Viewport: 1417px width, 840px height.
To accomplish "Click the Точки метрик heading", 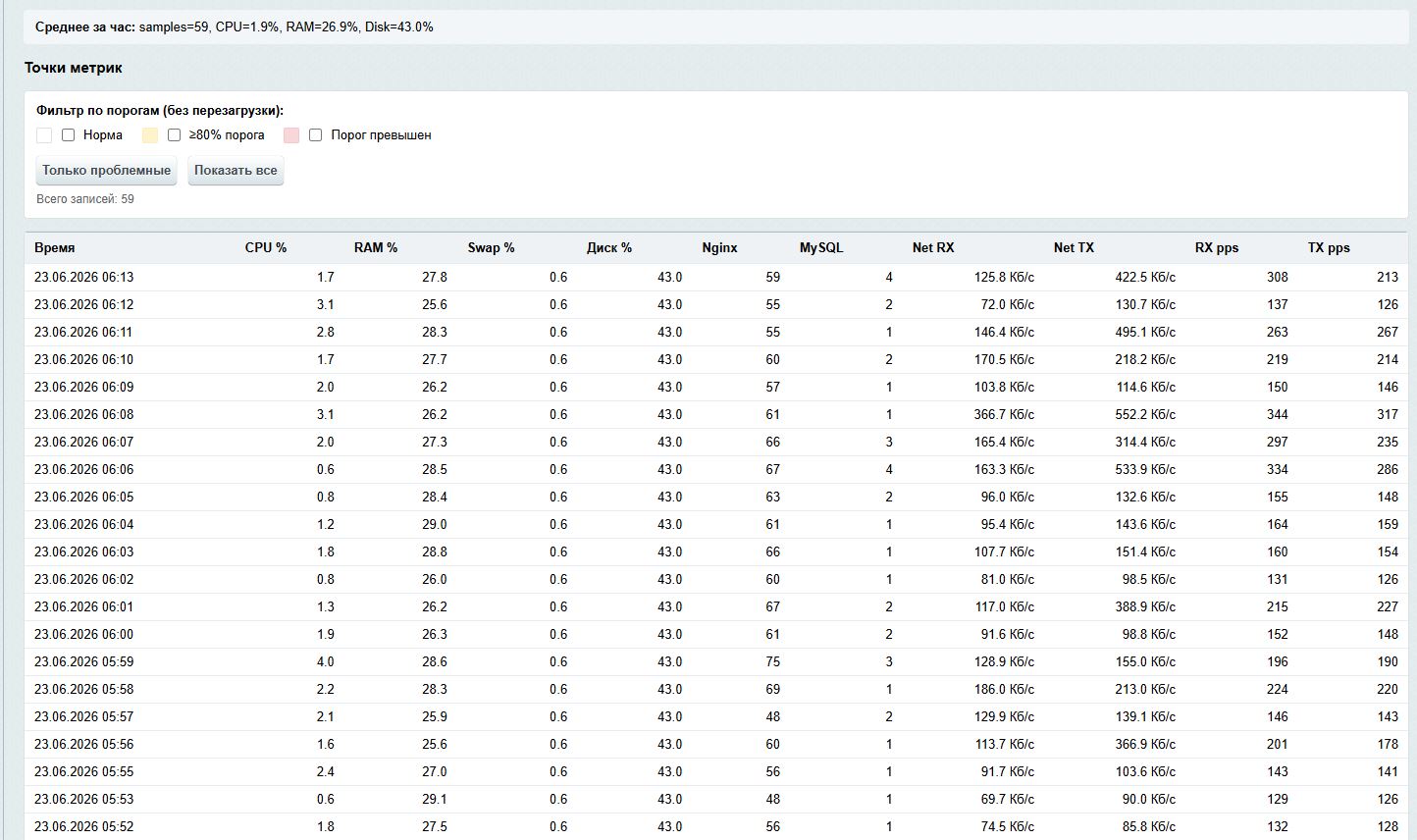I will click(x=74, y=68).
